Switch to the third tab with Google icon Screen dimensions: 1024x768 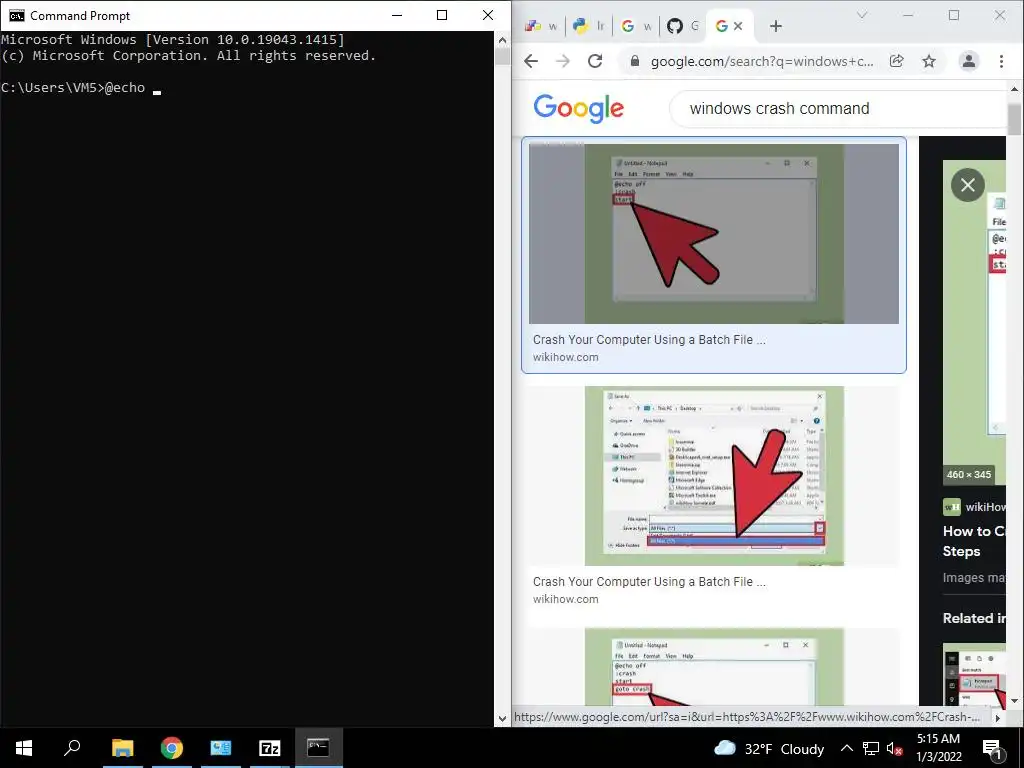[x=635, y=26]
